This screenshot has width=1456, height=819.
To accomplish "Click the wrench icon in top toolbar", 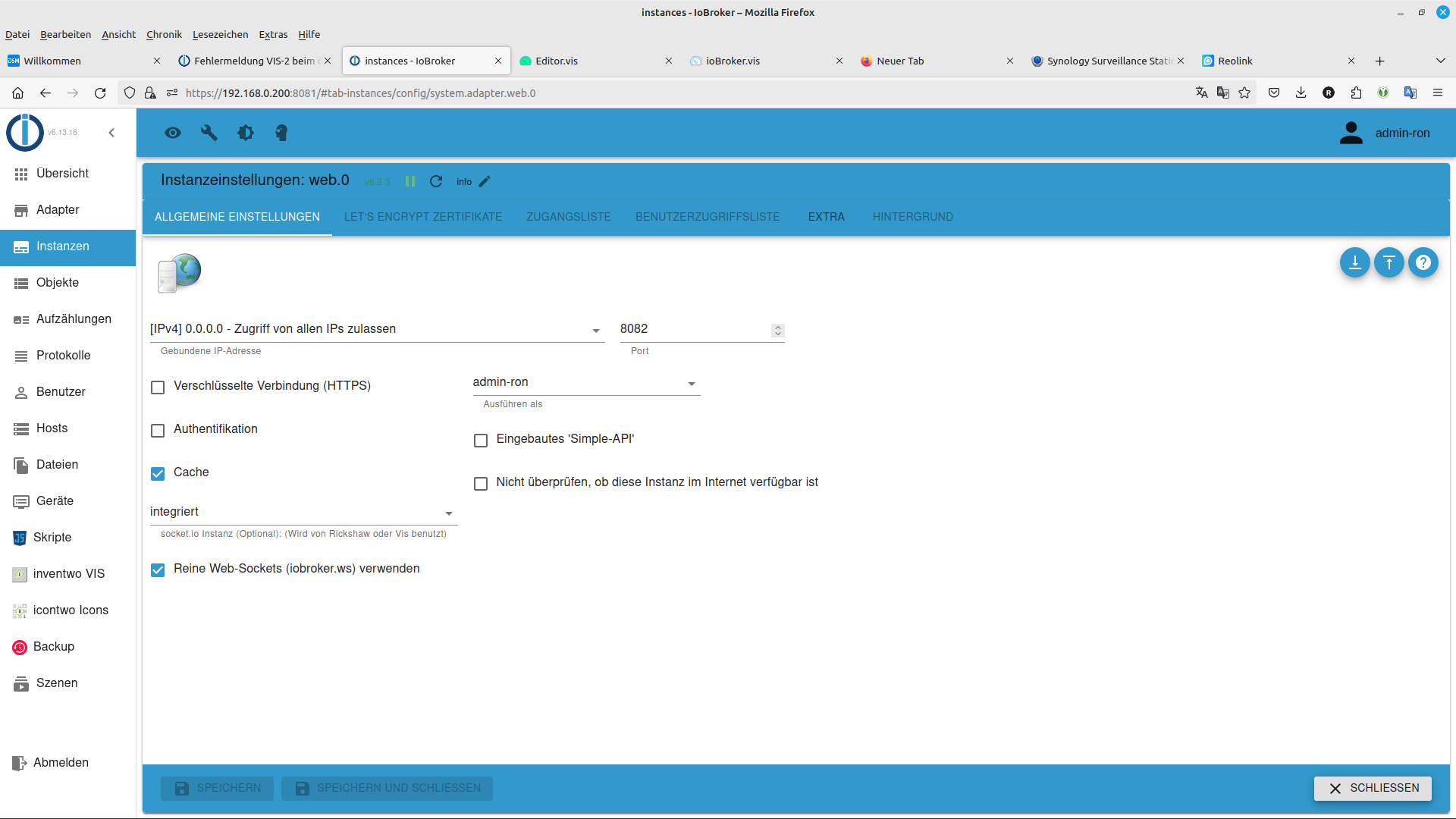I will (x=209, y=133).
